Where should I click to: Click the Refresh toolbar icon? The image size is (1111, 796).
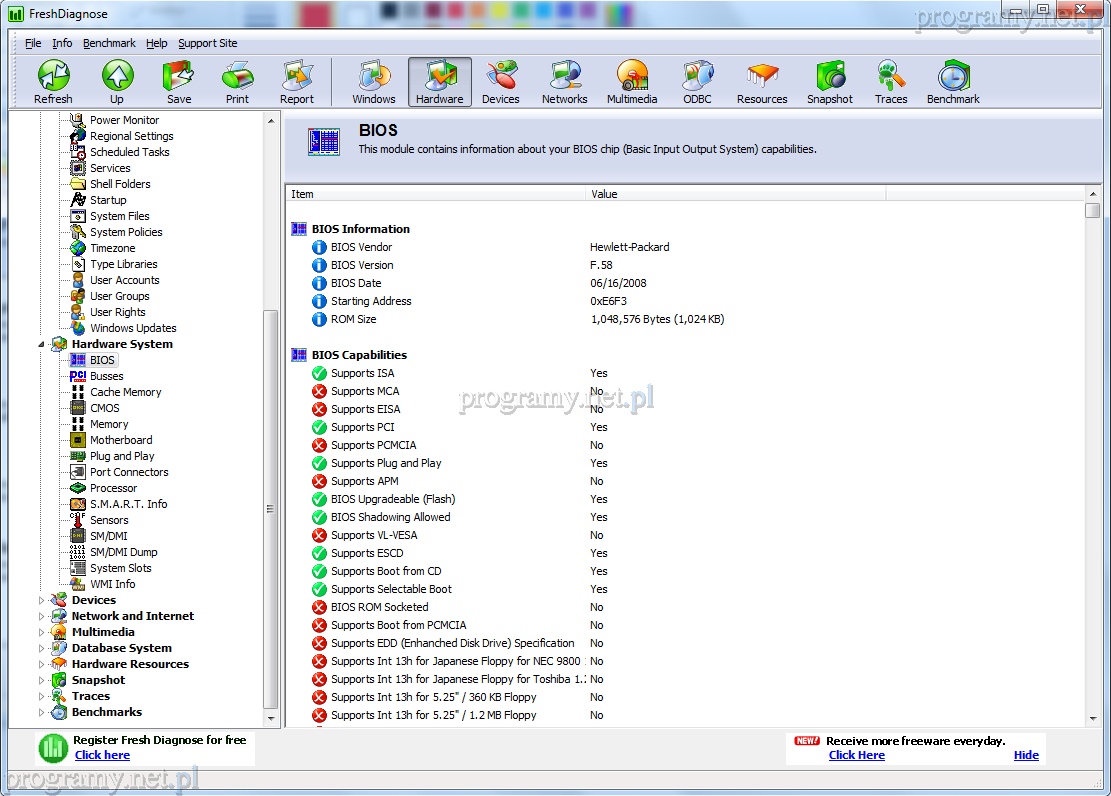point(53,81)
